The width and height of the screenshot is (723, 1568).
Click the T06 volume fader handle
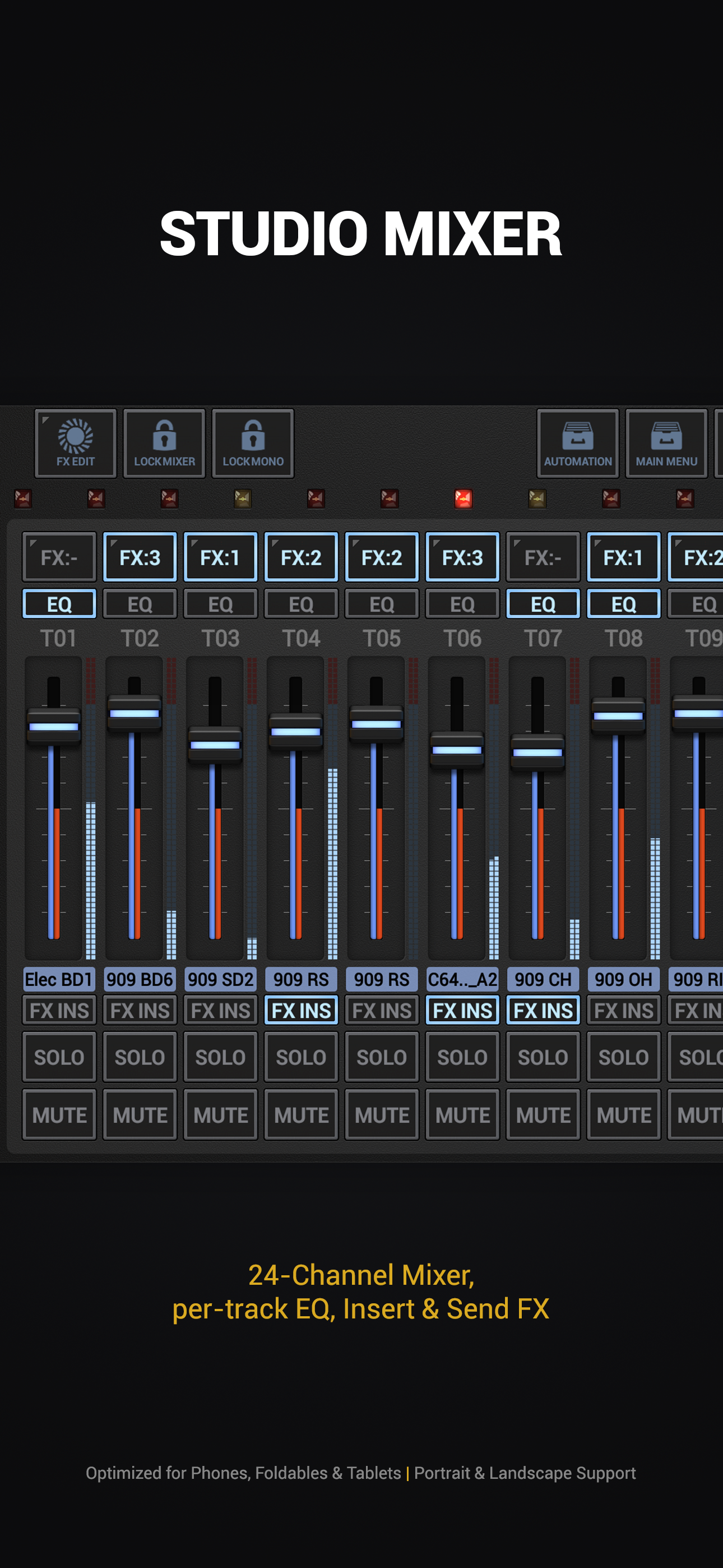(456, 750)
